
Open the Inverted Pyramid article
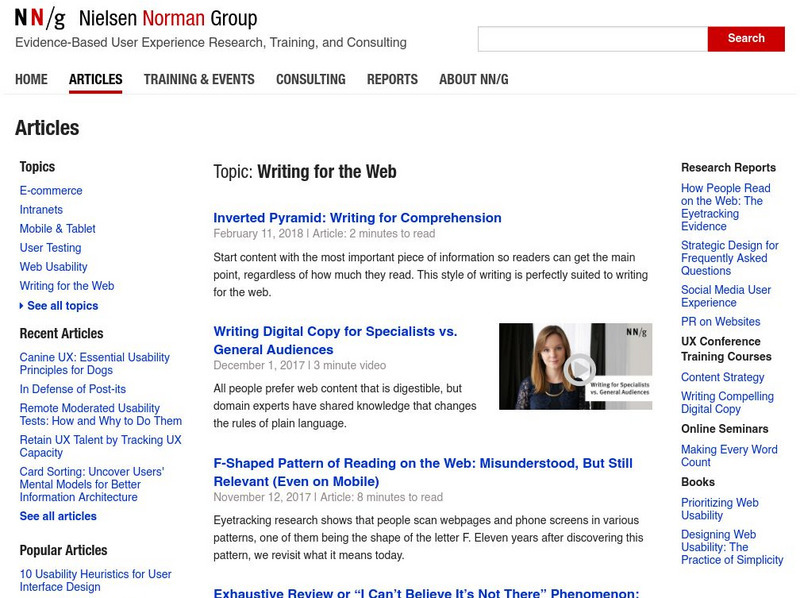coord(358,218)
